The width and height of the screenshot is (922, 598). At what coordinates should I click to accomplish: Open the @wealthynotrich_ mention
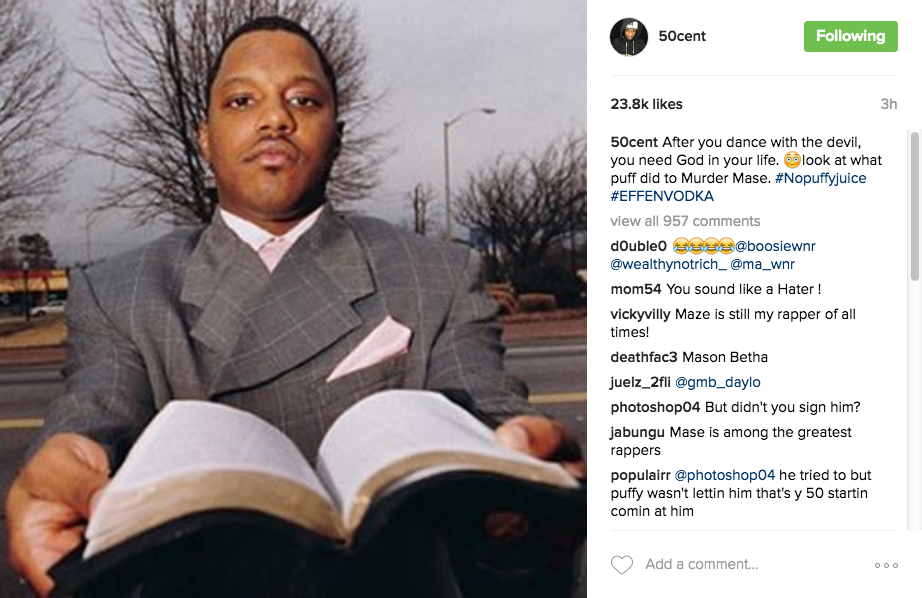coord(668,264)
